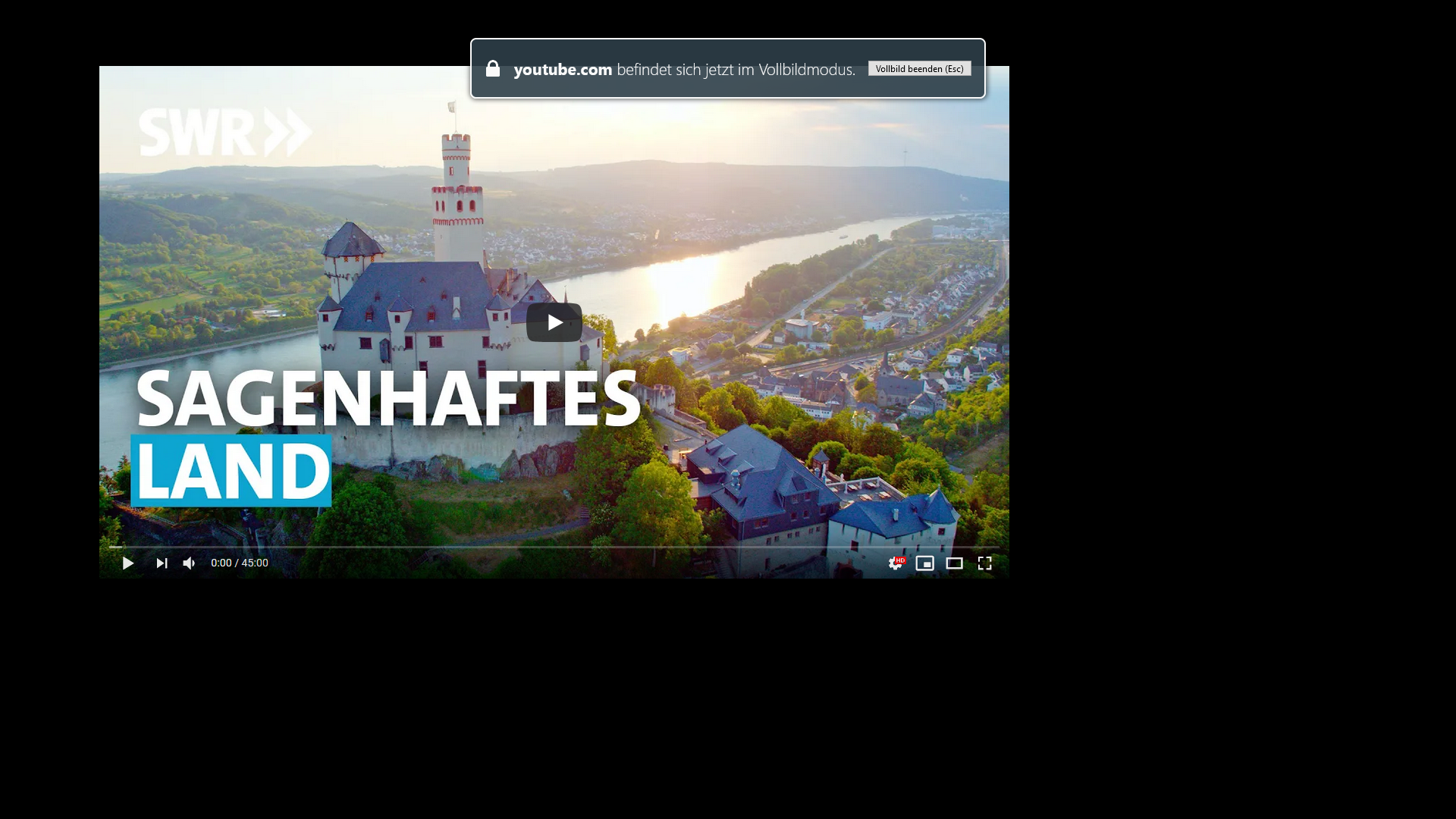
Task: Activate the miniplayer icon
Action: pos(924,563)
